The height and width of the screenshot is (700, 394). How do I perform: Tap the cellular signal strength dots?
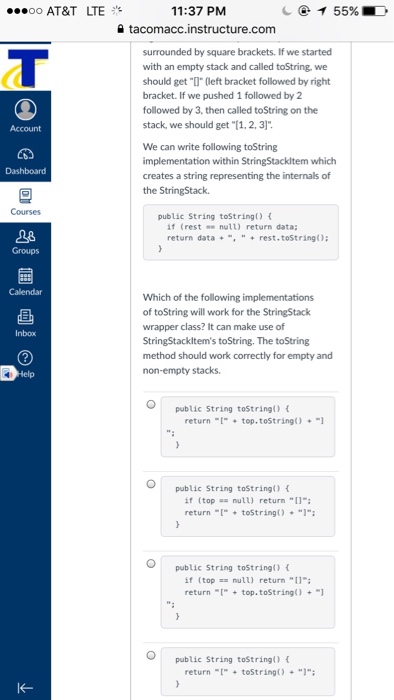pyautogui.click(x=24, y=11)
